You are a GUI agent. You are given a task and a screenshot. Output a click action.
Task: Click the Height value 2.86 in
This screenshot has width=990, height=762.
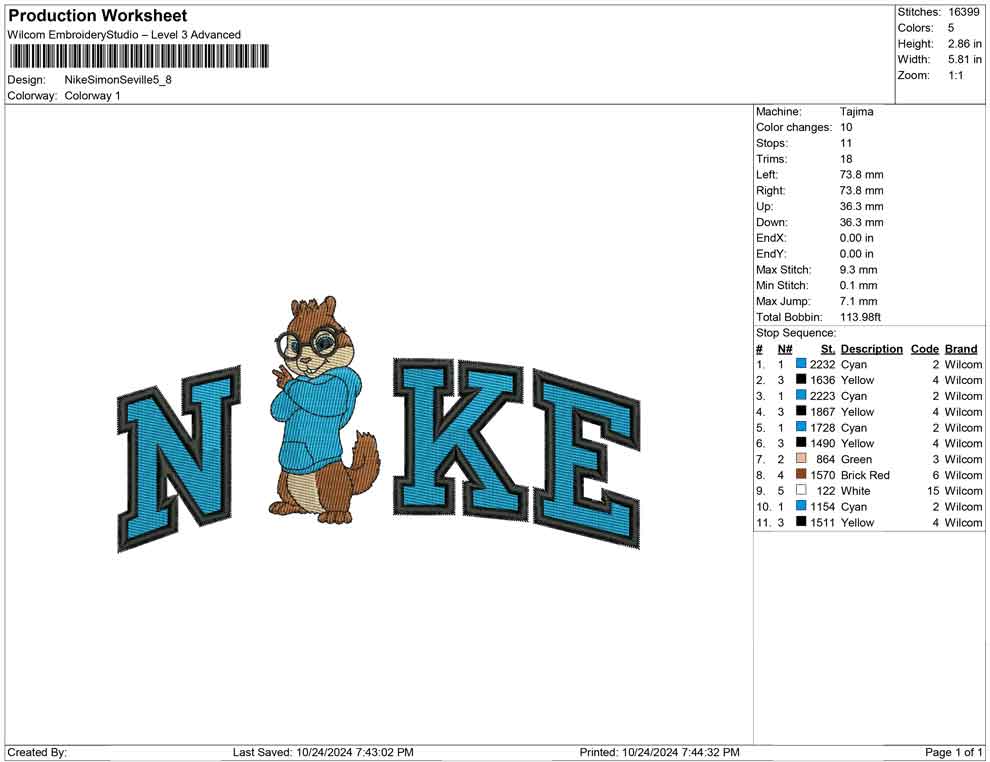click(x=964, y=44)
